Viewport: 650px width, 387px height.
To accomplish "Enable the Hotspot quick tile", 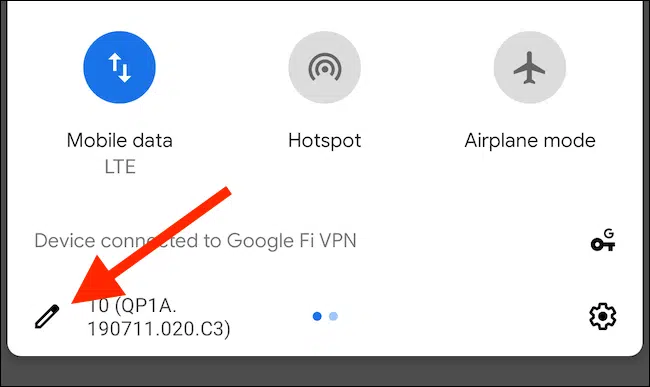I will click(x=325, y=67).
